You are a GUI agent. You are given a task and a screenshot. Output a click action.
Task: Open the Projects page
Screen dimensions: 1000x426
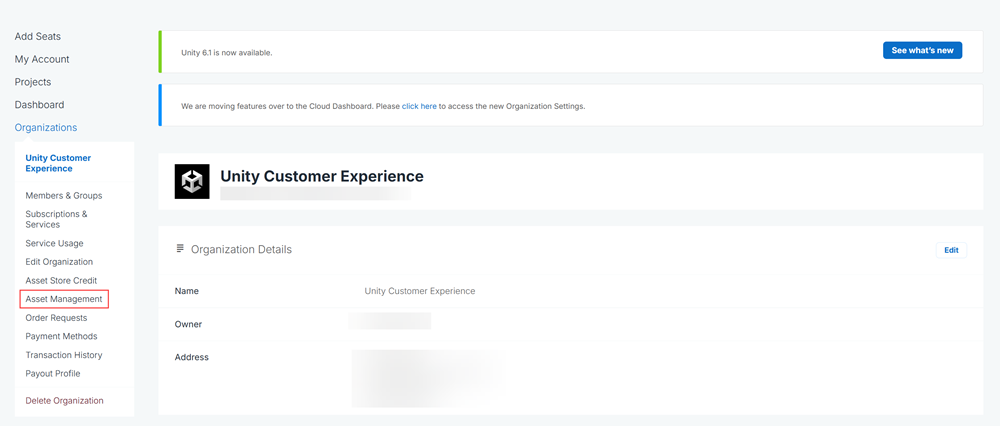(33, 82)
